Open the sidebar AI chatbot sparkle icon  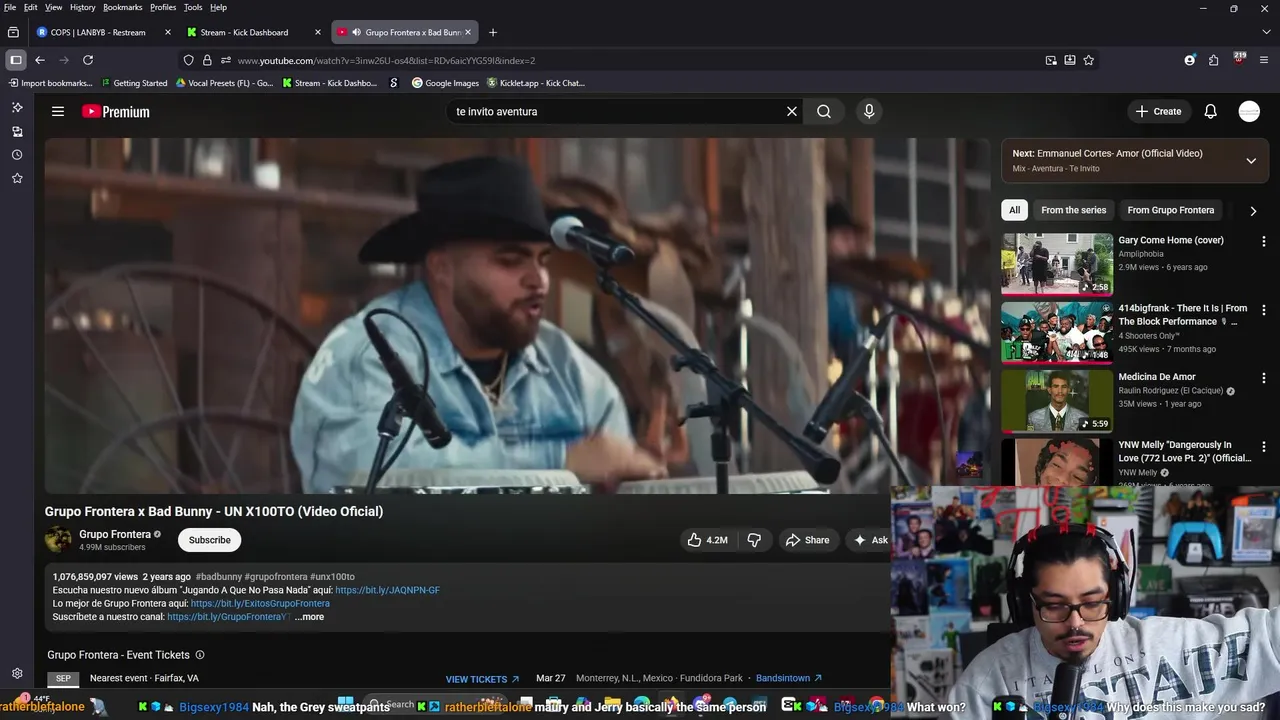pyautogui.click(x=17, y=107)
